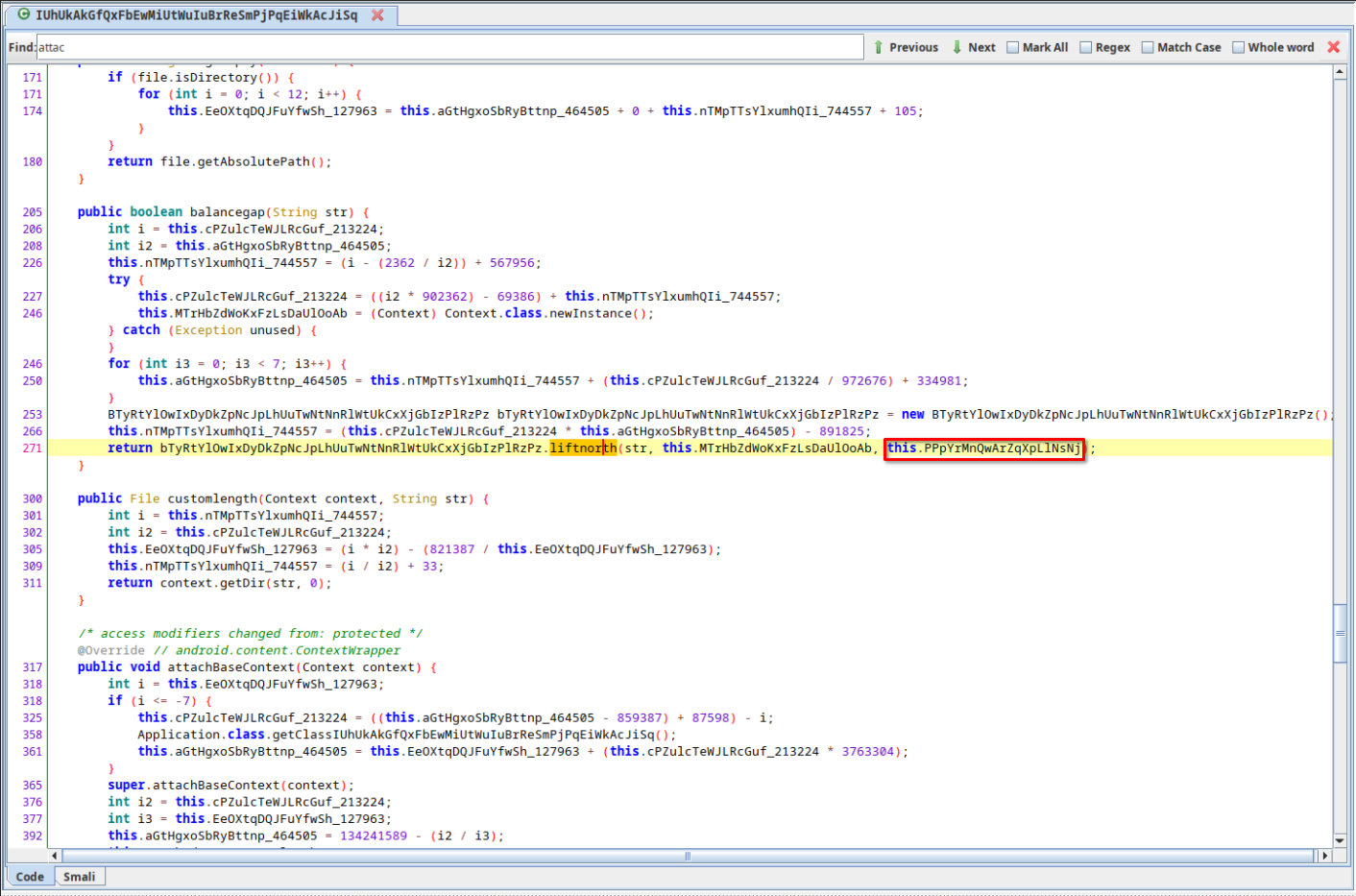Click vertical scrollbar up arrow

tap(1340, 72)
